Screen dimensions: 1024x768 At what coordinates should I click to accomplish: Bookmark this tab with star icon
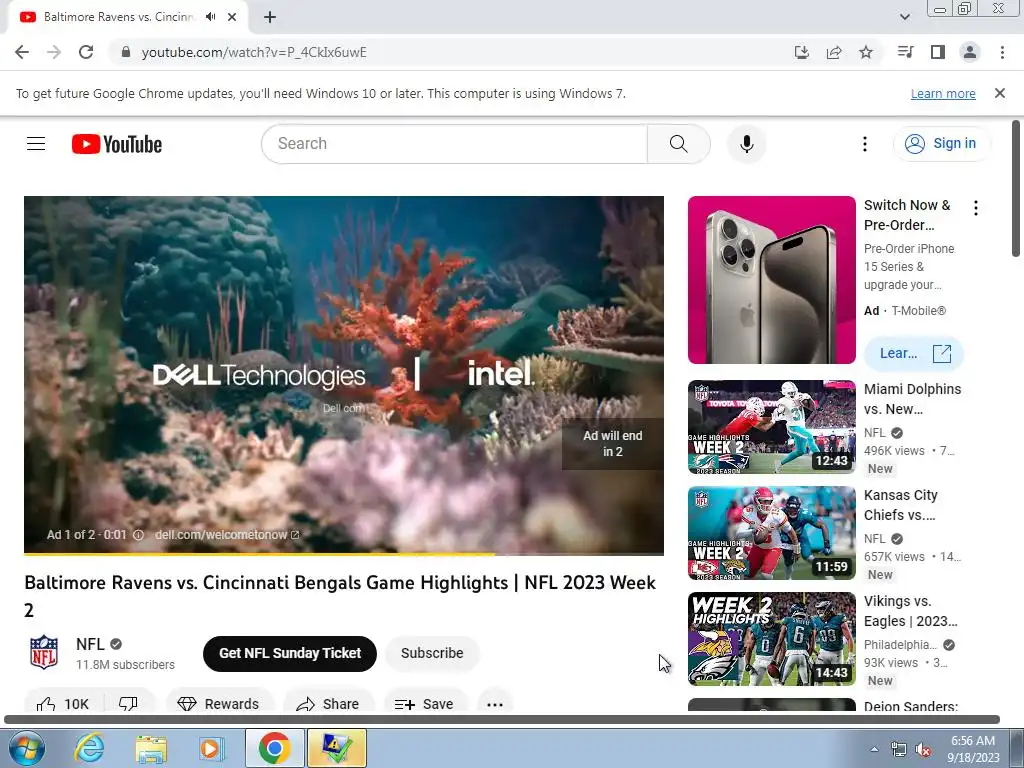point(866,52)
